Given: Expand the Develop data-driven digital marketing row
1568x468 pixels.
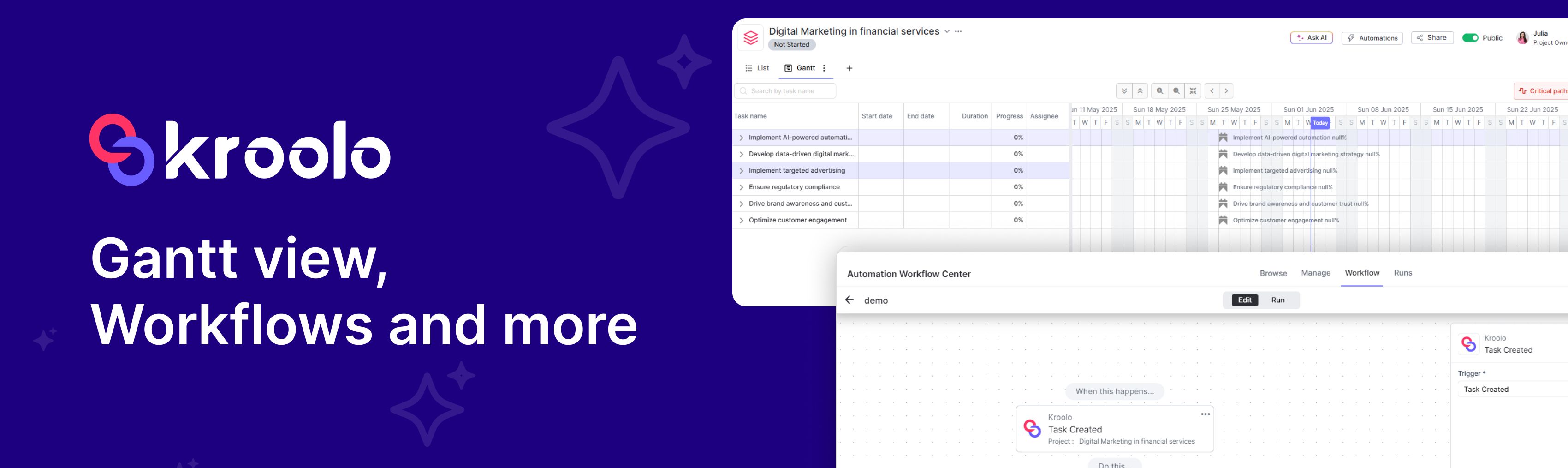Looking at the screenshot, I should click(741, 154).
